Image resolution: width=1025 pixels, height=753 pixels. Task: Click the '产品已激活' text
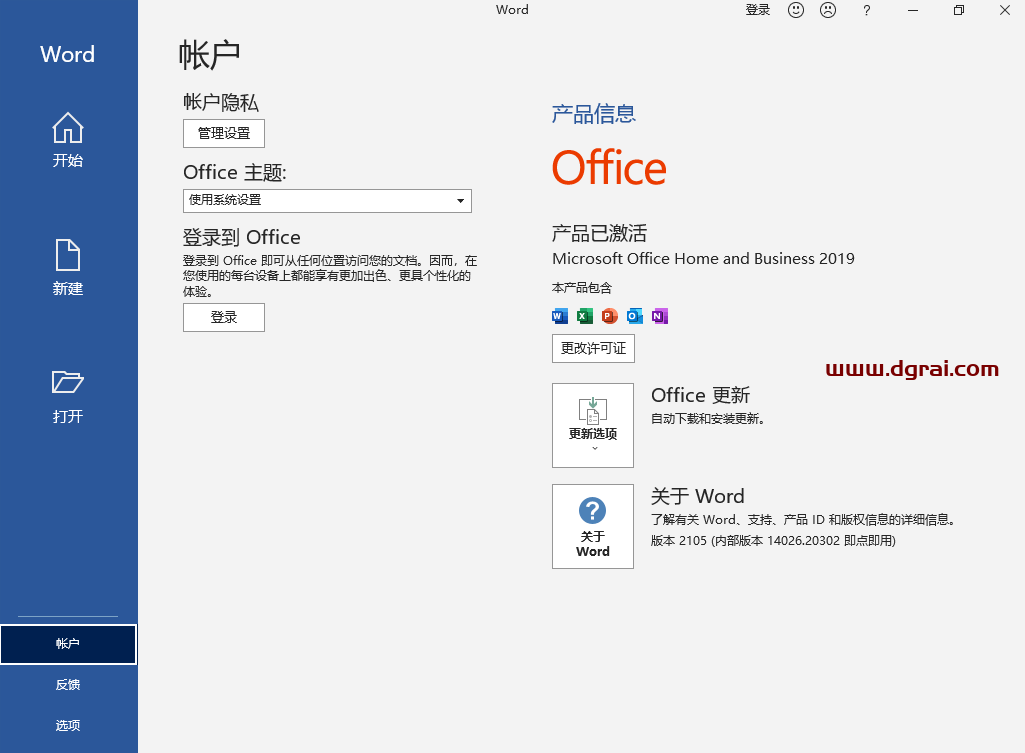pyautogui.click(x=599, y=233)
